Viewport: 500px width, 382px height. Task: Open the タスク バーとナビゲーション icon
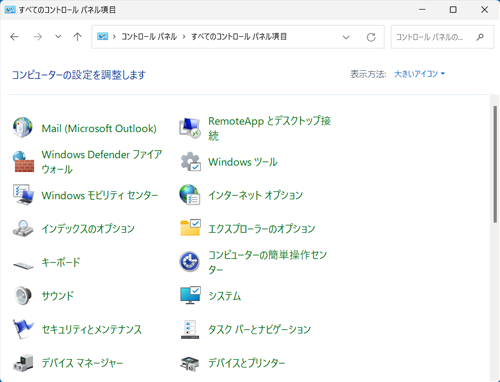[190, 329]
